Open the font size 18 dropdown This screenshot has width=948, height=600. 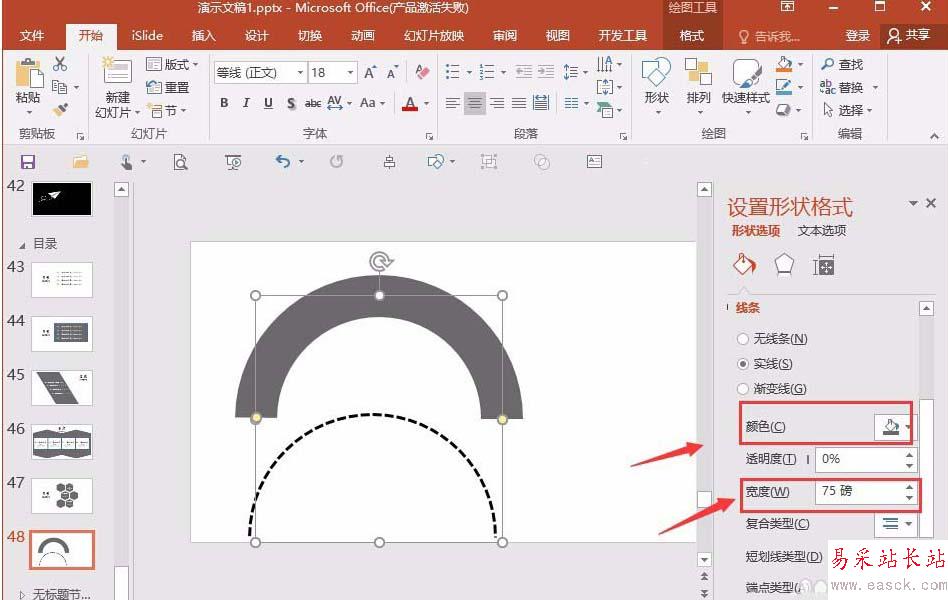coord(350,73)
